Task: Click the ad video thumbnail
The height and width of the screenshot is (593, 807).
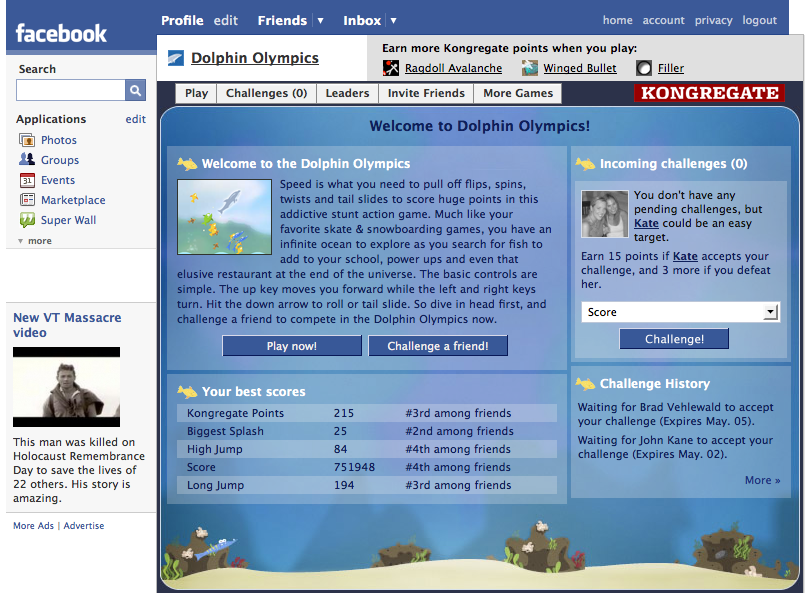Action: pos(66,387)
